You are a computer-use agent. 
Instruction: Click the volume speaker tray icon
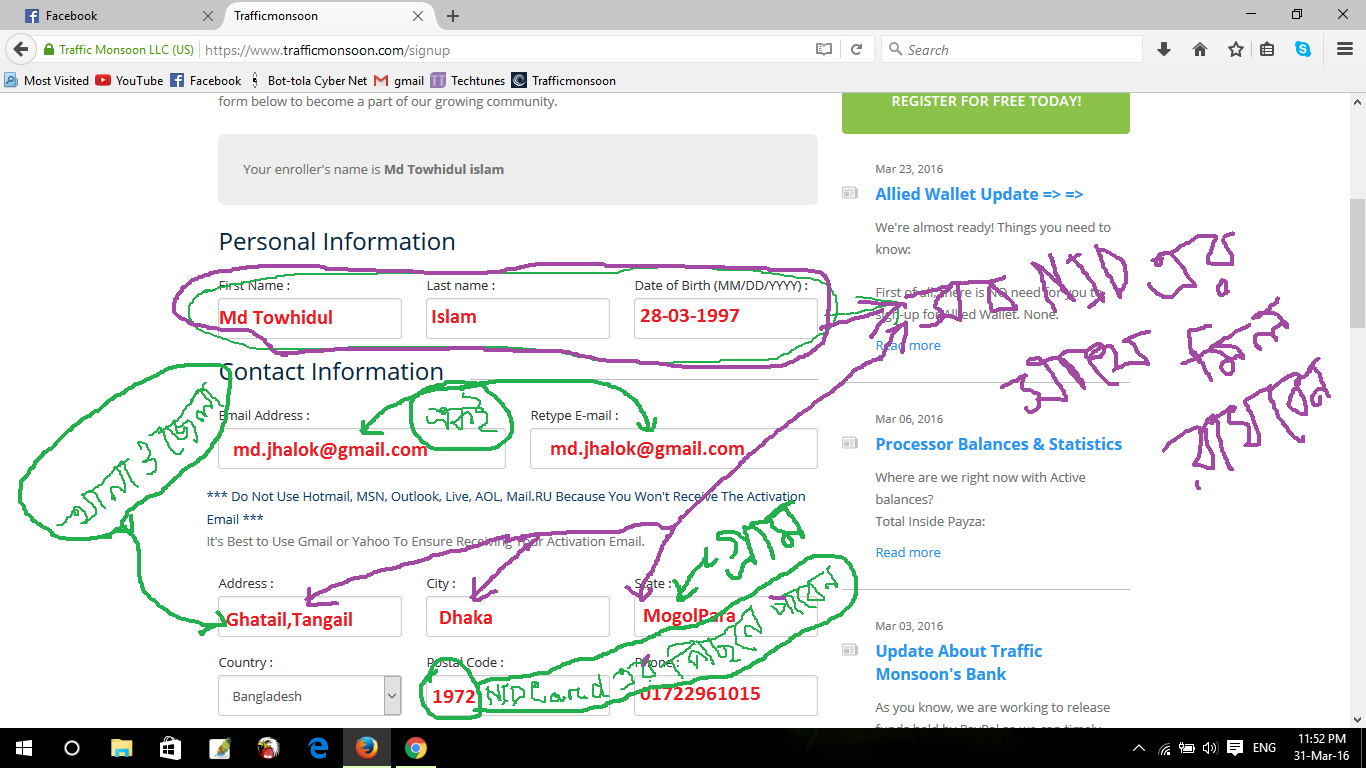(1210, 748)
